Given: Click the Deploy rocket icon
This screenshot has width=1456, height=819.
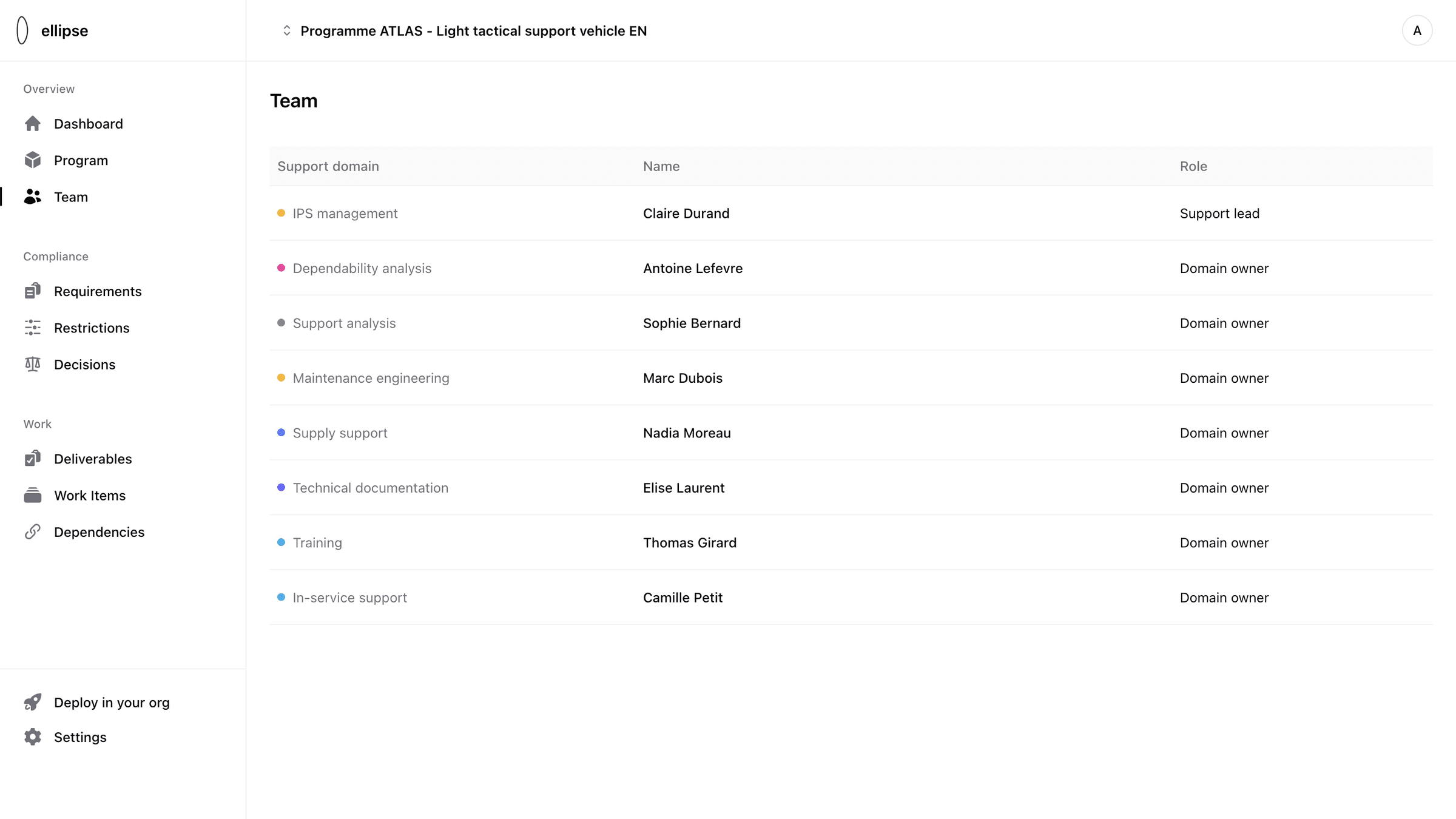Looking at the screenshot, I should pyautogui.click(x=33, y=702).
